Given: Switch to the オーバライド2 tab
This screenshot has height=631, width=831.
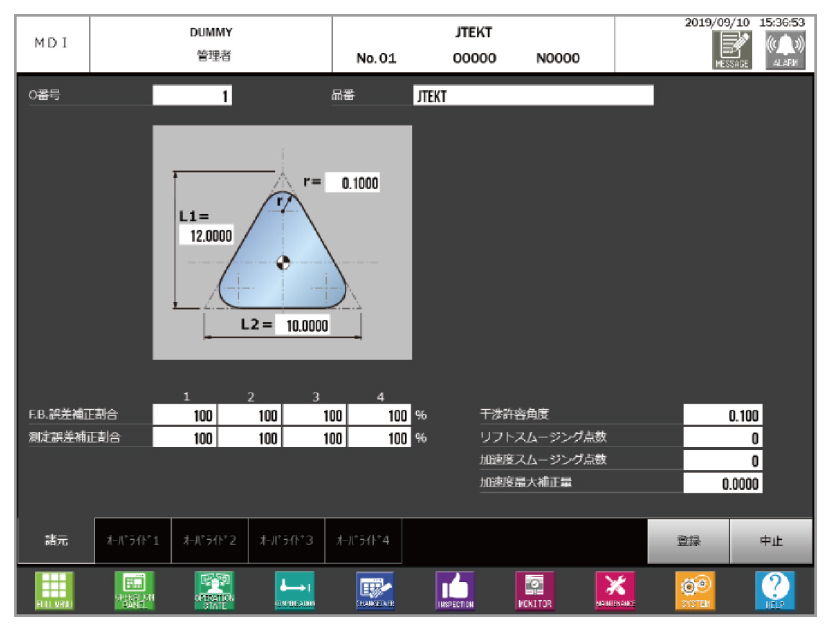Looking at the screenshot, I should point(210,540).
